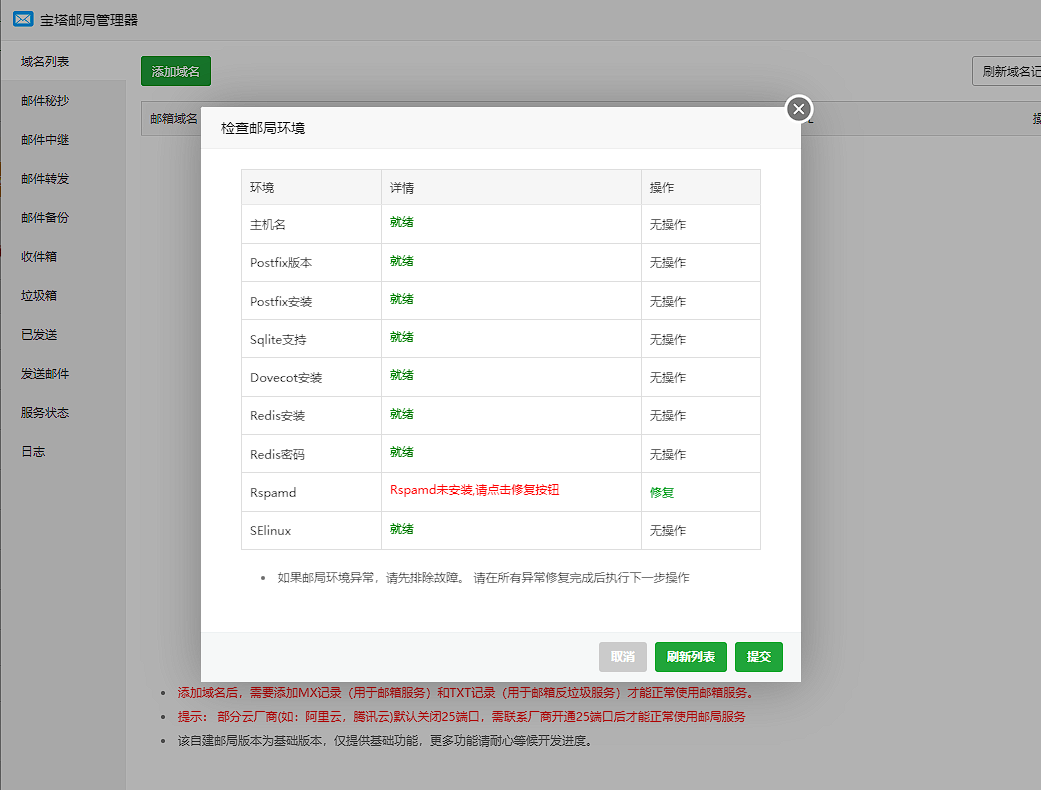The height and width of the screenshot is (790, 1041).
Task: Click the 取消 button
Action: tap(623, 657)
